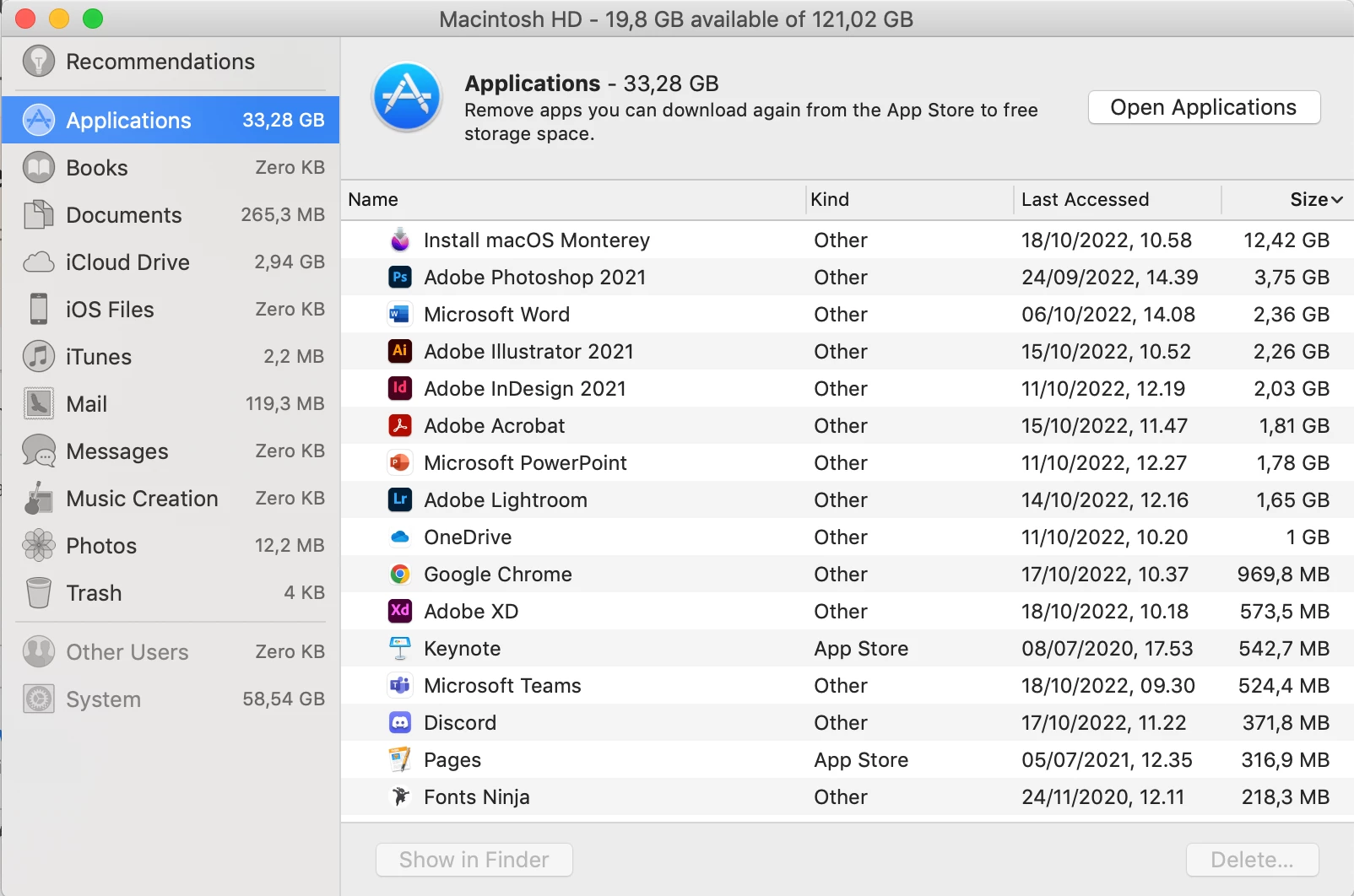This screenshot has height=896, width=1354.
Task: Click the Photos flower icon
Action: pyautogui.click(x=39, y=545)
